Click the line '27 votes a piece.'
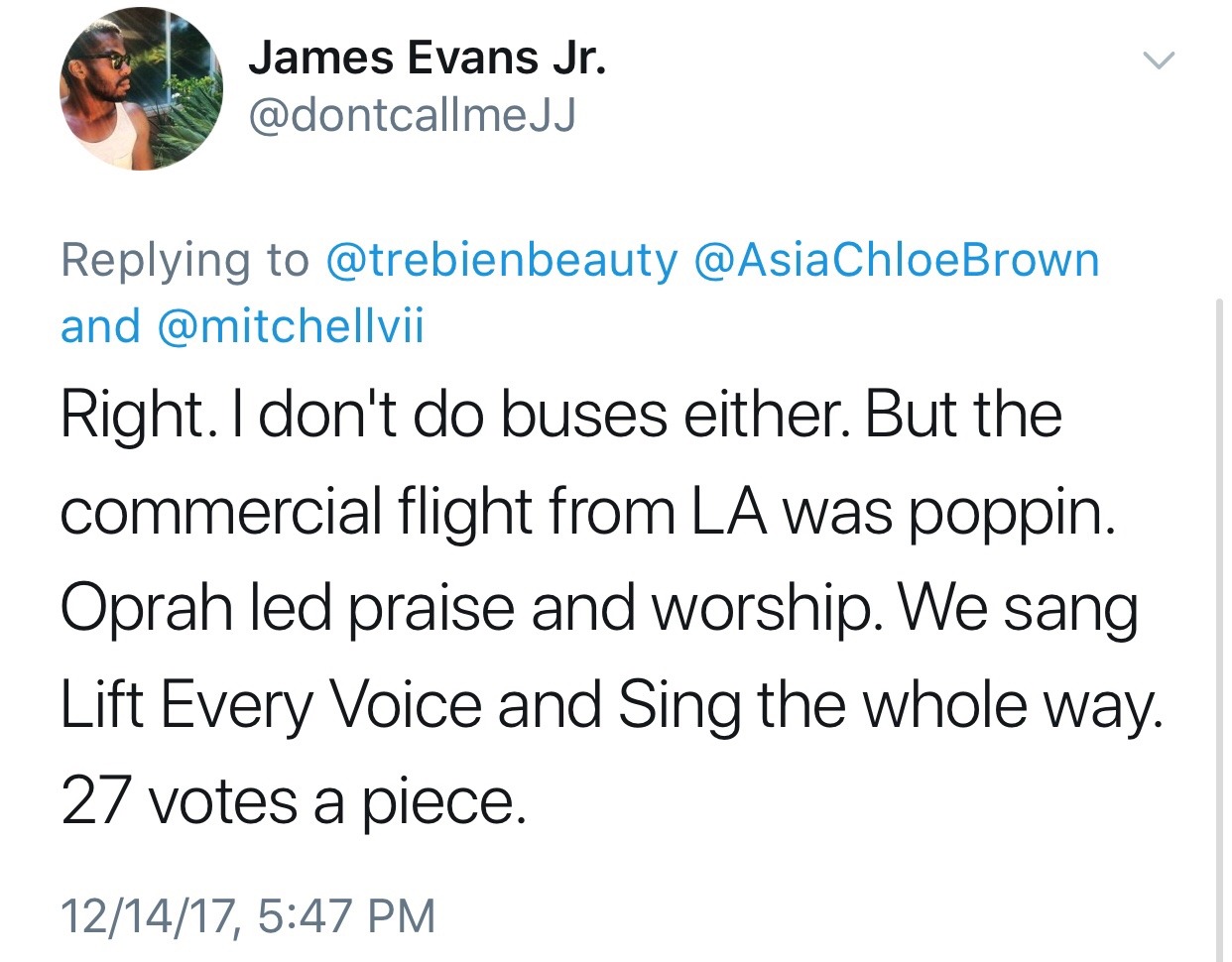Screen dimensions: 1232x962 [293, 801]
